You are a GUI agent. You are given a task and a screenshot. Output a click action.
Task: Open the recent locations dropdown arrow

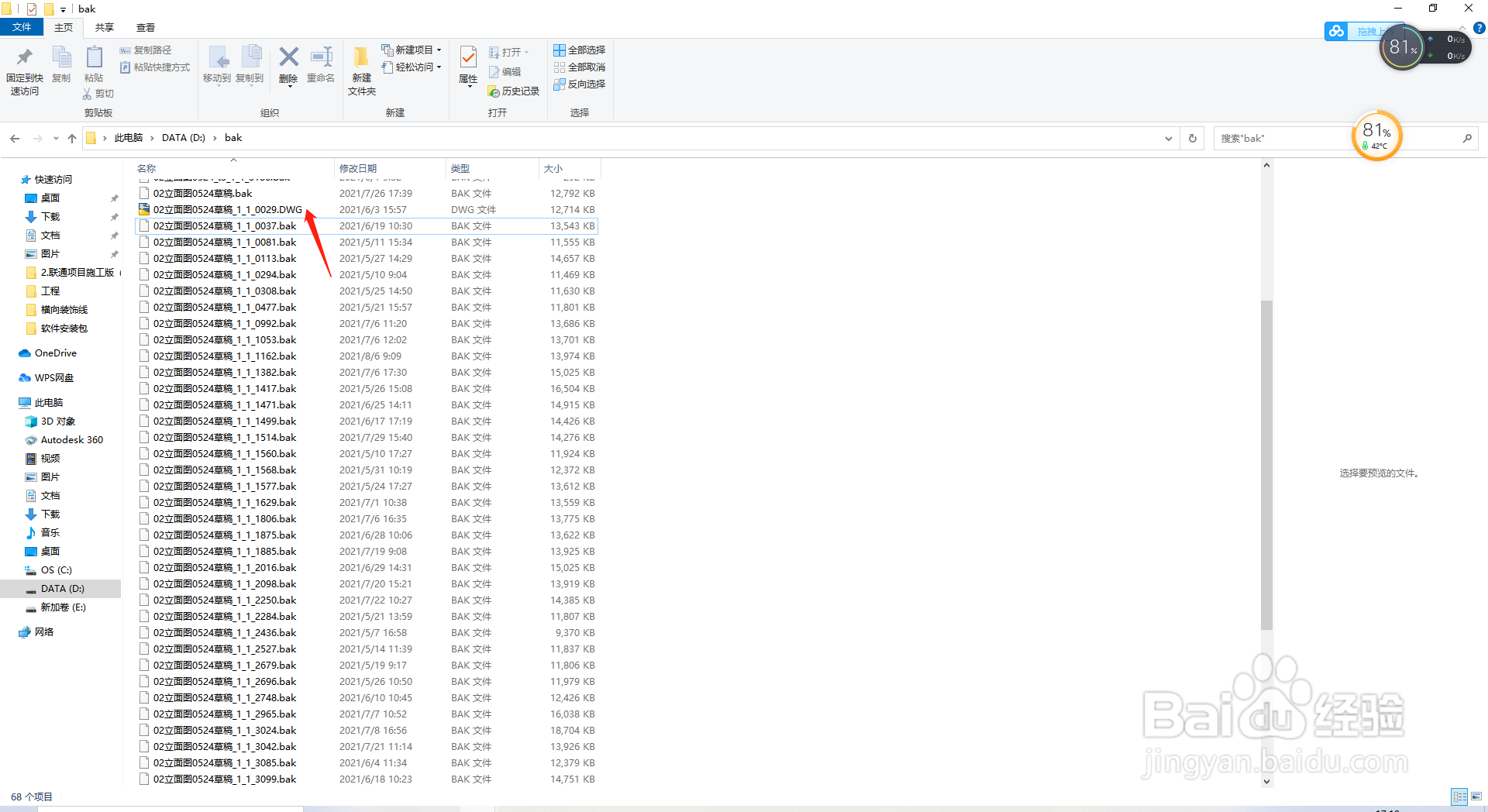pyautogui.click(x=56, y=139)
